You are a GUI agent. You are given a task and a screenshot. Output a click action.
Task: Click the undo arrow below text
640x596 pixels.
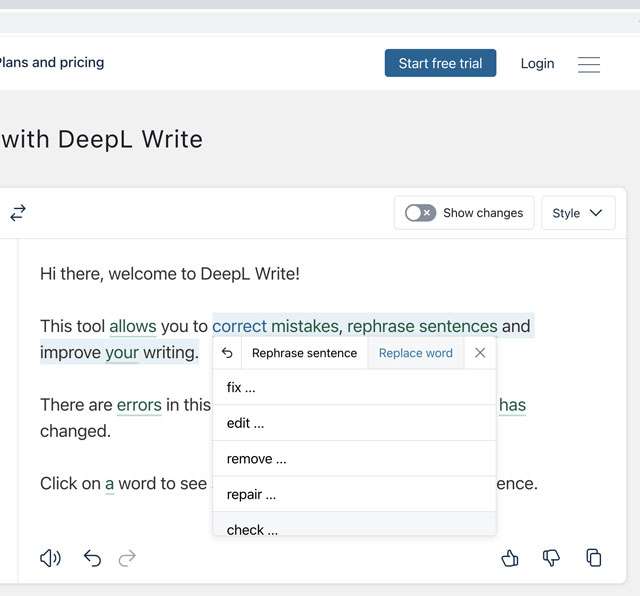coord(92,558)
